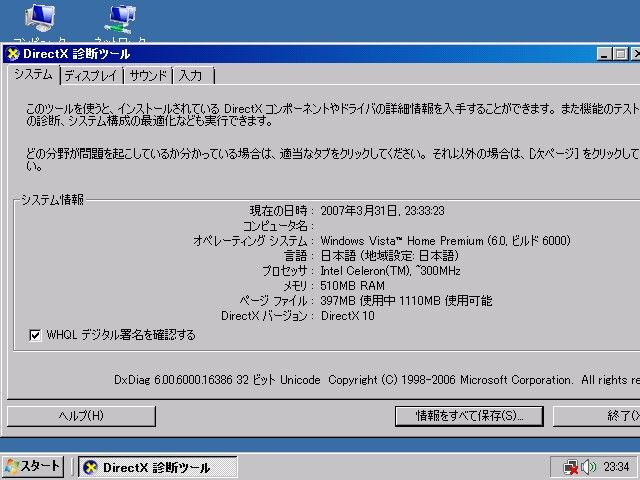This screenshot has width=640, height=480.
Task: Select the Network desktop icon
Action: tap(120, 18)
